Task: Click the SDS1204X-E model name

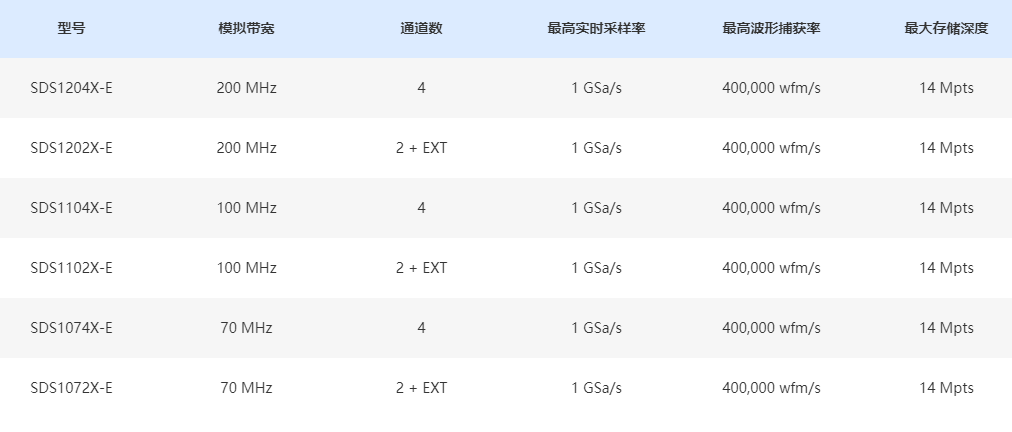Action: point(71,88)
